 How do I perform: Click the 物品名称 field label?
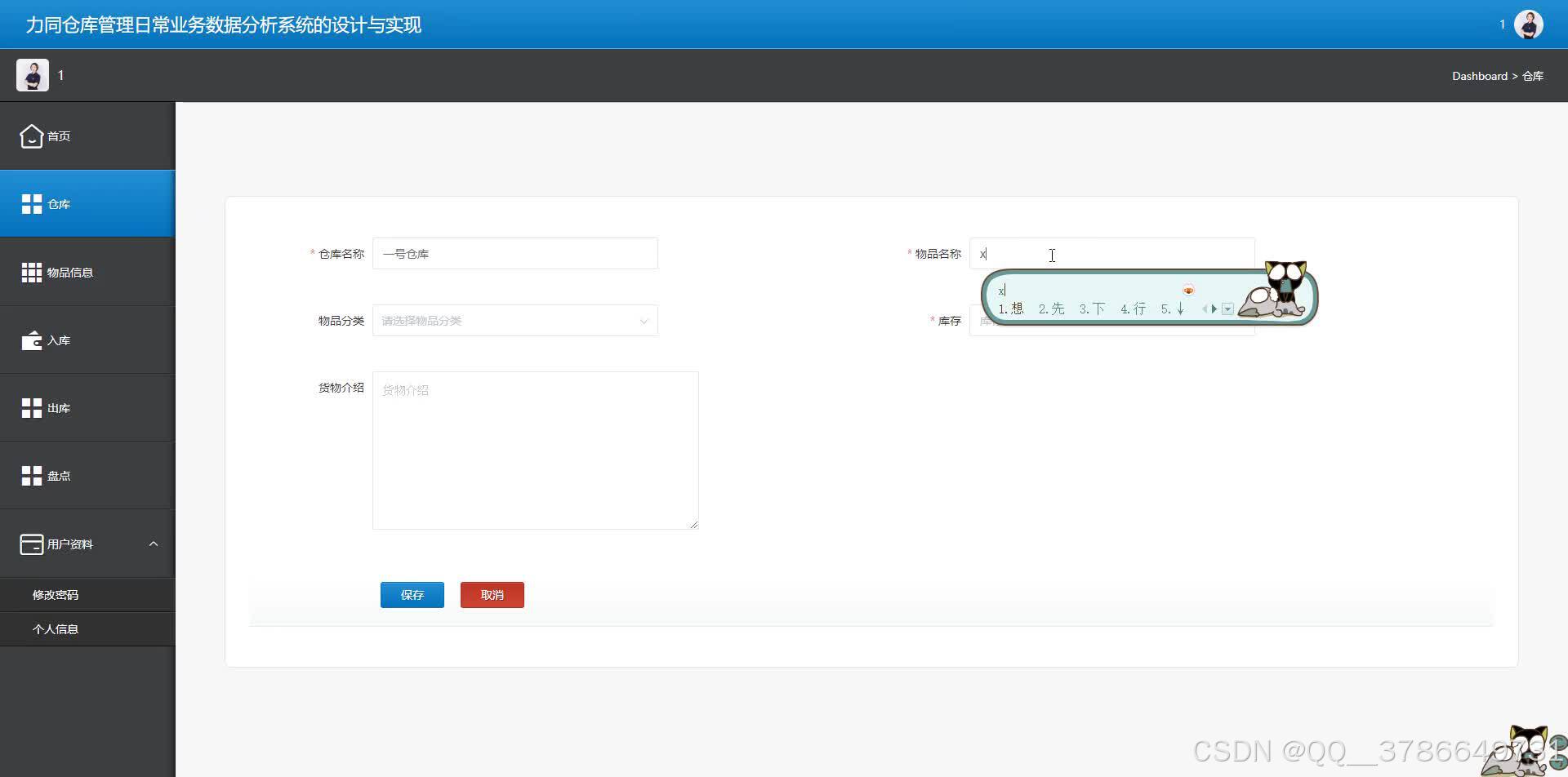click(938, 254)
